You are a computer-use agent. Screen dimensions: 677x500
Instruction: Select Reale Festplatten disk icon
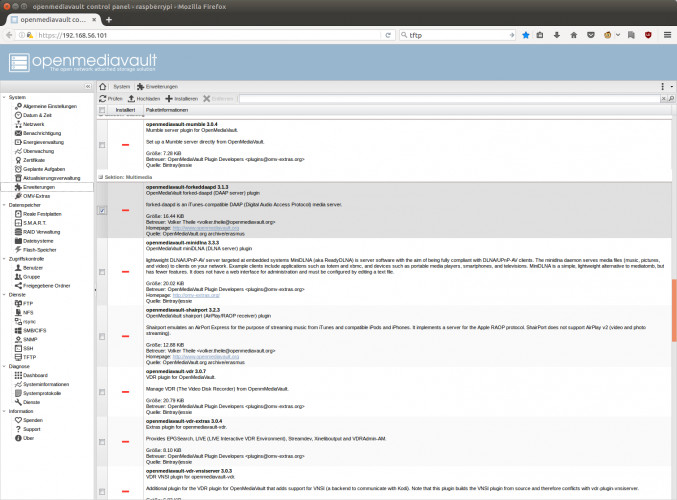pos(18,214)
